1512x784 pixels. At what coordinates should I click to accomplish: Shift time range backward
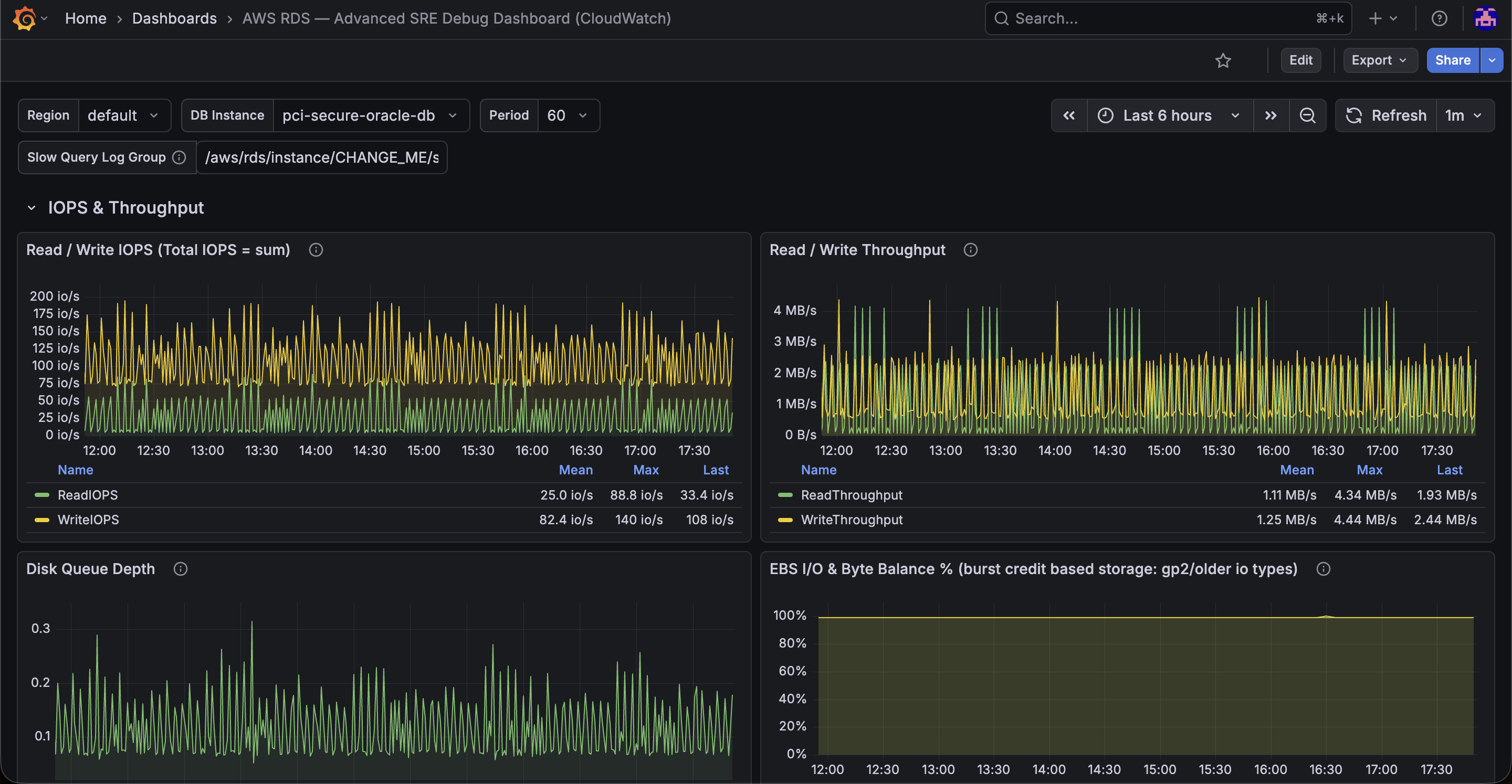click(1069, 115)
